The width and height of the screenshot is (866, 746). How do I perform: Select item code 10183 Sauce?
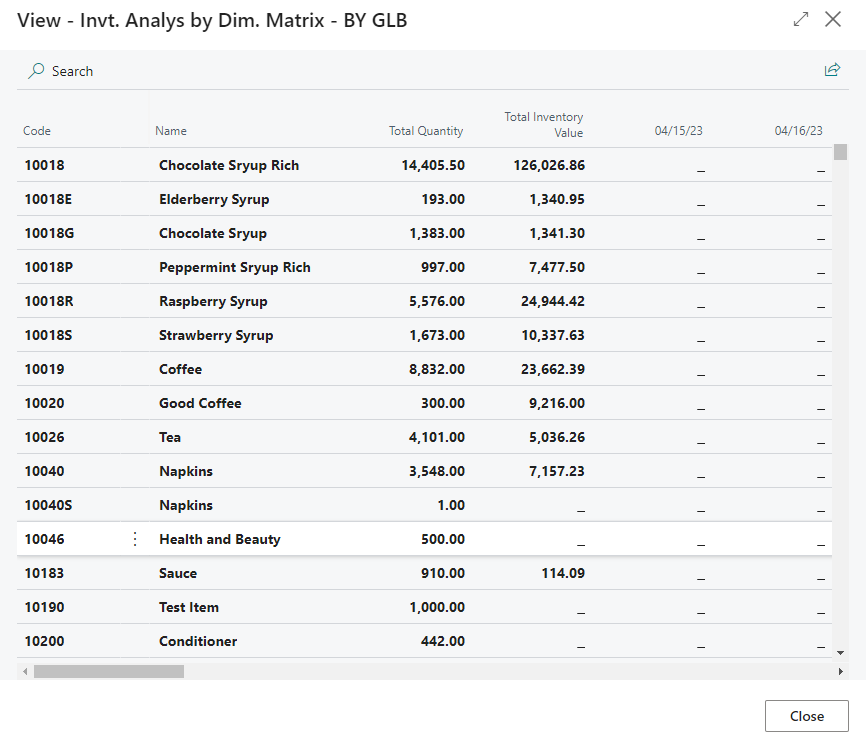pos(44,573)
